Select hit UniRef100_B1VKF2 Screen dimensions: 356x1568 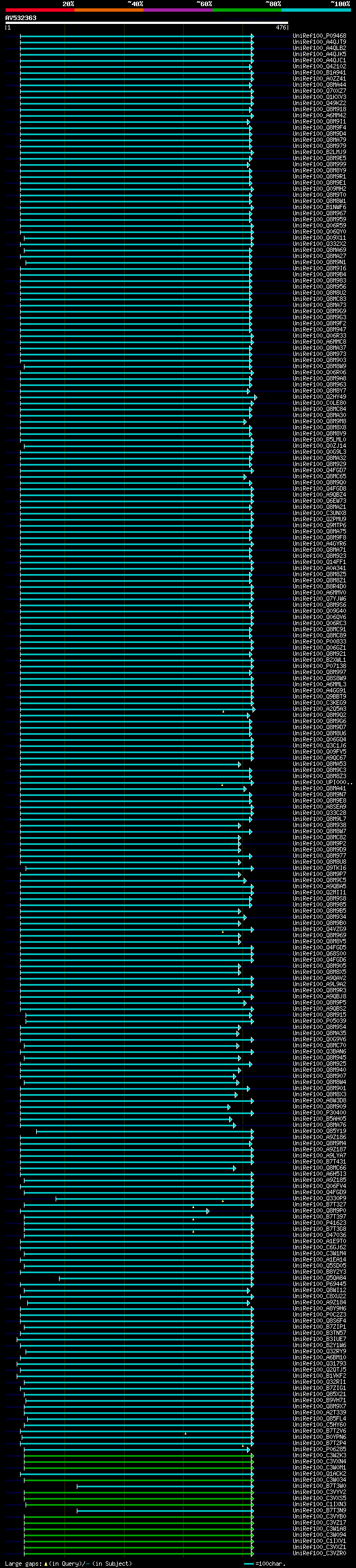(319, 1376)
